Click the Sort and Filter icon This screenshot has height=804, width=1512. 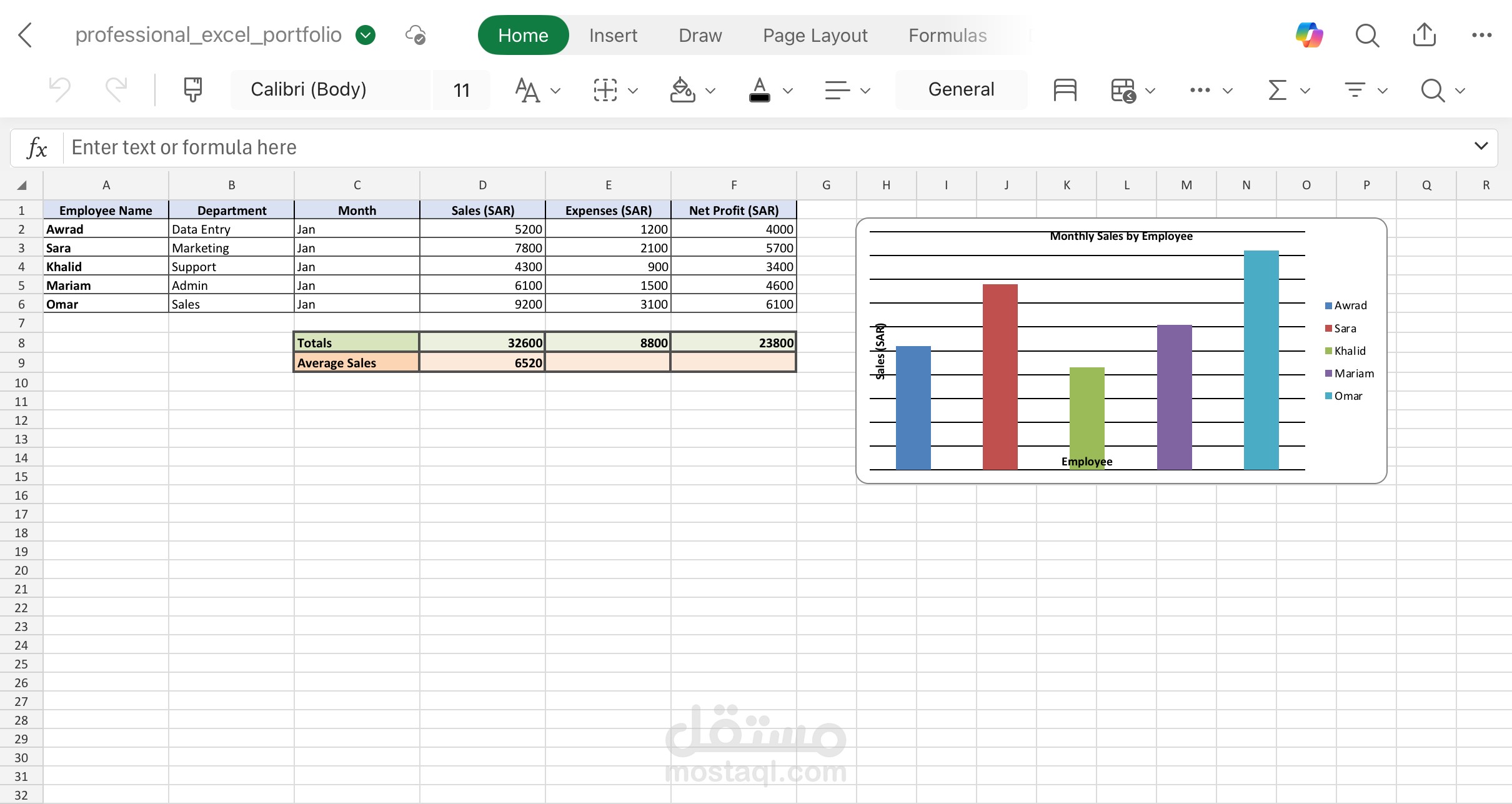pos(1355,89)
